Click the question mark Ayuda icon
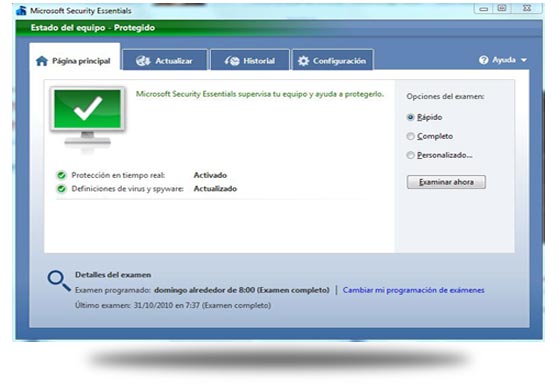Image resolution: width=560 pixels, height=391 pixels. click(x=484, y=60)
